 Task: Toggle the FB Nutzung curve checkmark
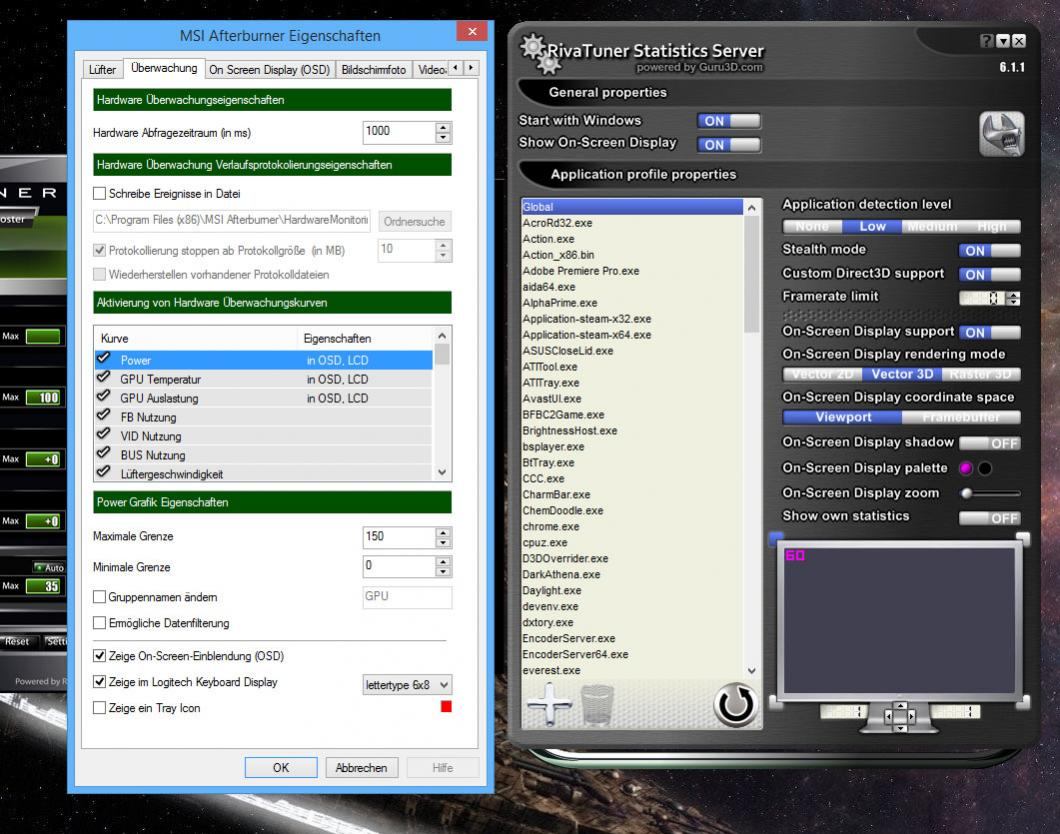(103, 416)
